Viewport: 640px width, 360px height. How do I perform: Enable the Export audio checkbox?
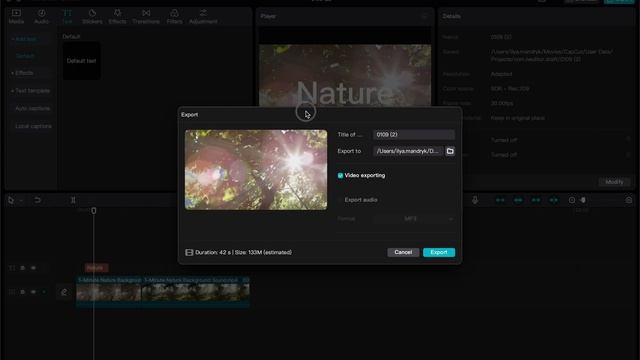point(340,200)
